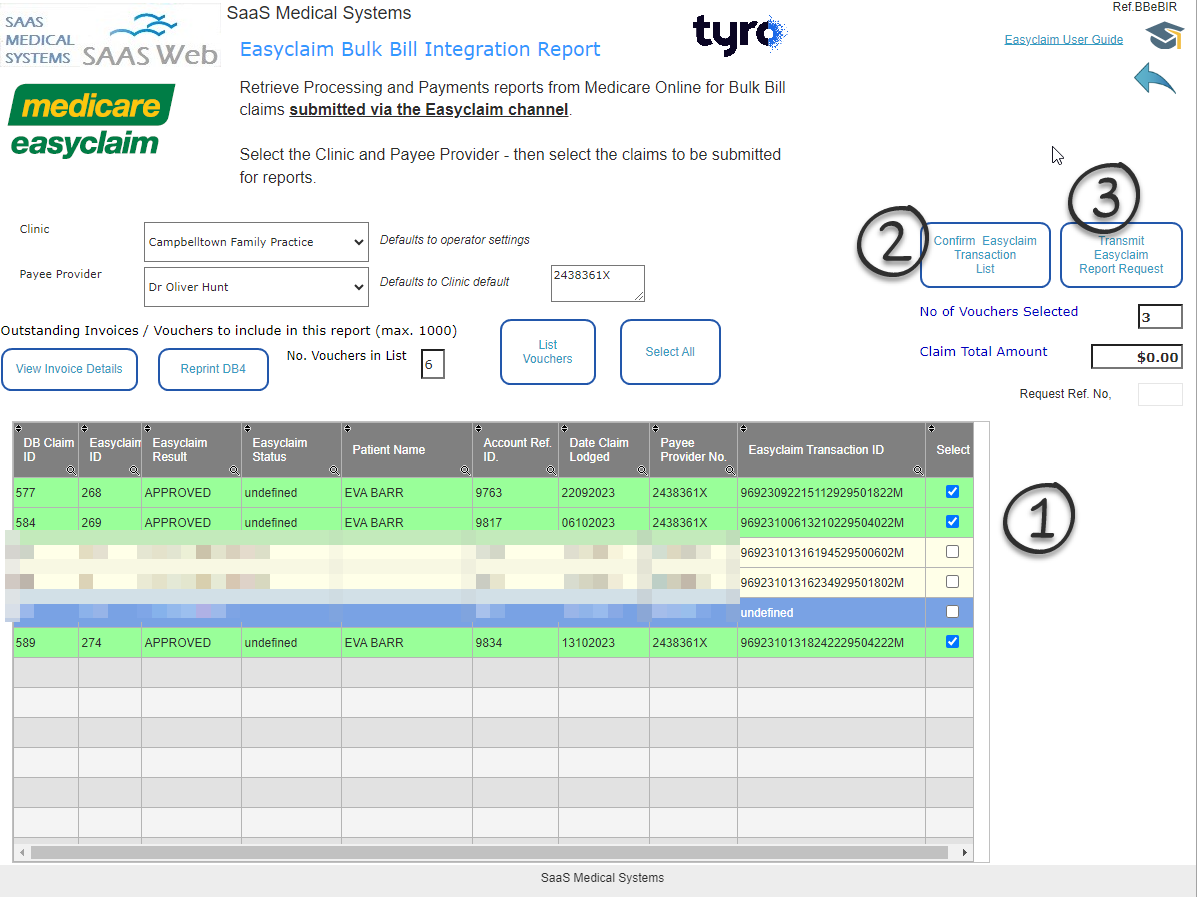Uncheck the Select box for claim 589
Image resolution: width=1197 pixels, height=897 pixels.
952,641
